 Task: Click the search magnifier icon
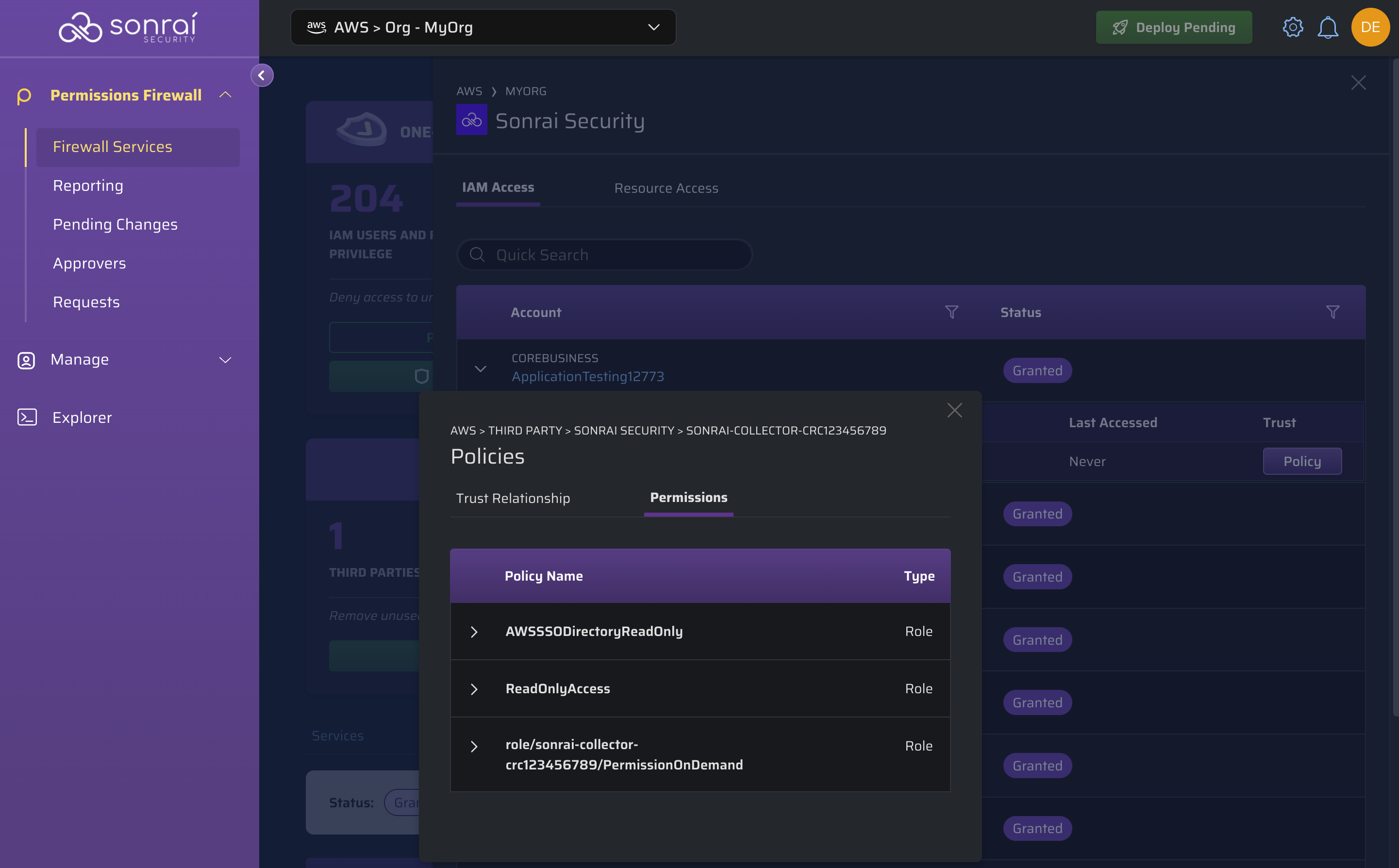(x=477, y=254)
